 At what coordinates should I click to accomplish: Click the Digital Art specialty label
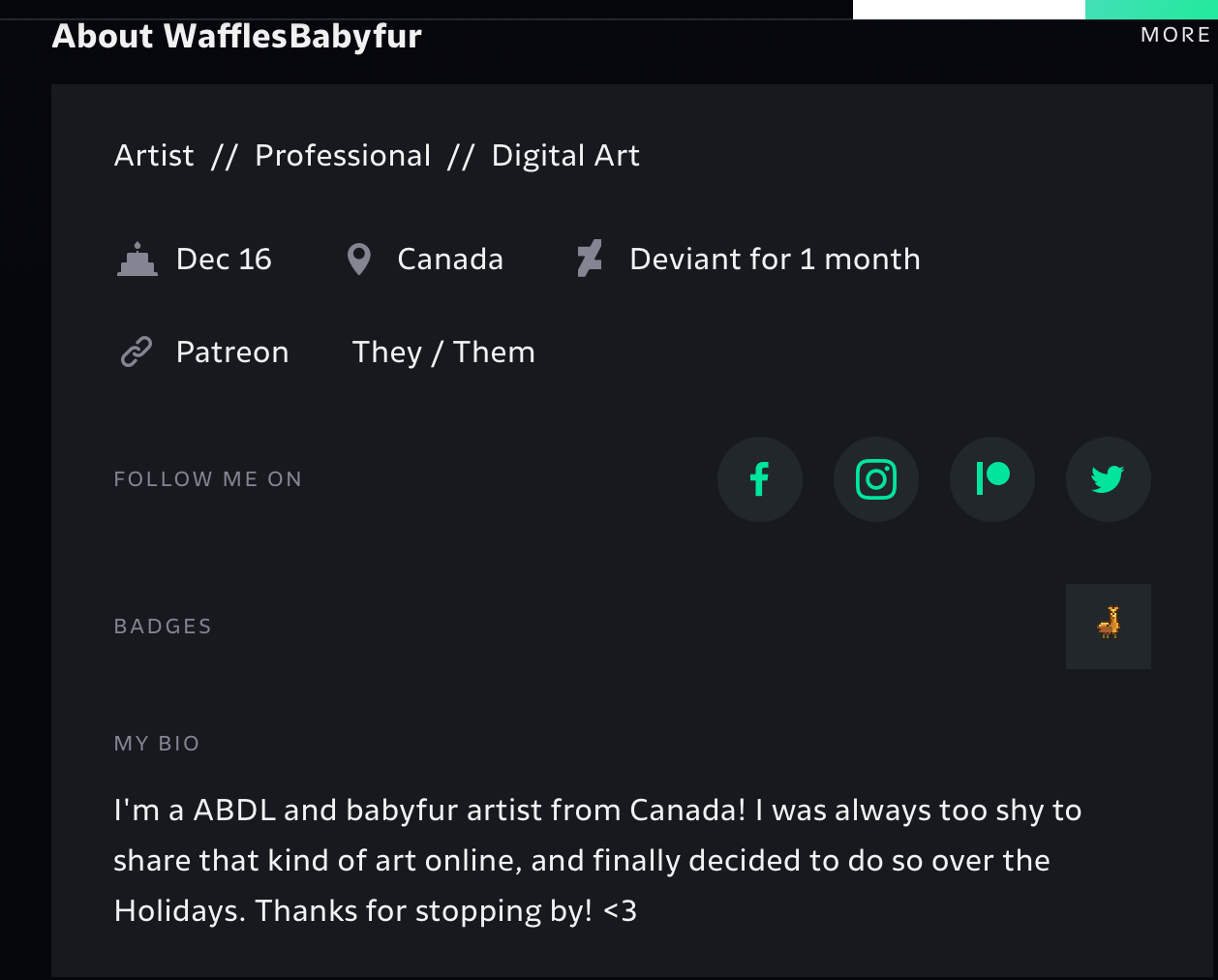tap(565, 156)
